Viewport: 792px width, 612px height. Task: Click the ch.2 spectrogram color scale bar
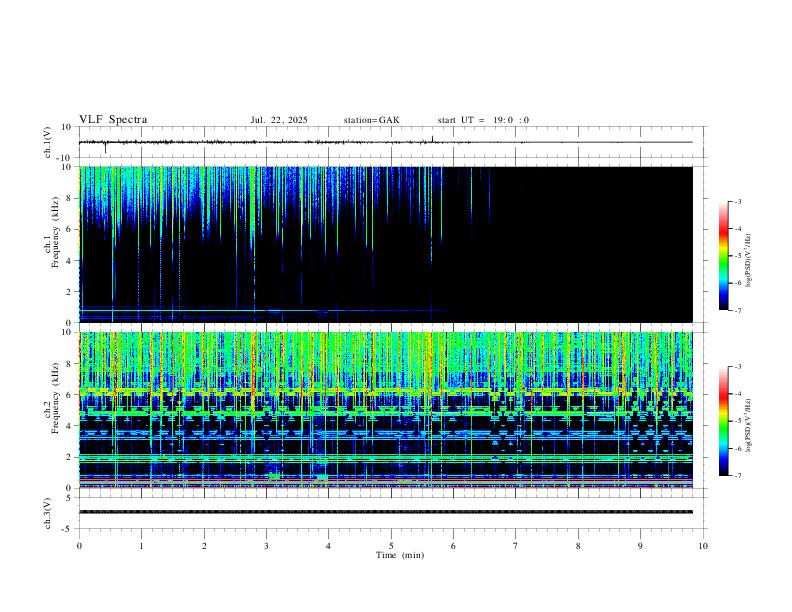[x=724, y=421]
